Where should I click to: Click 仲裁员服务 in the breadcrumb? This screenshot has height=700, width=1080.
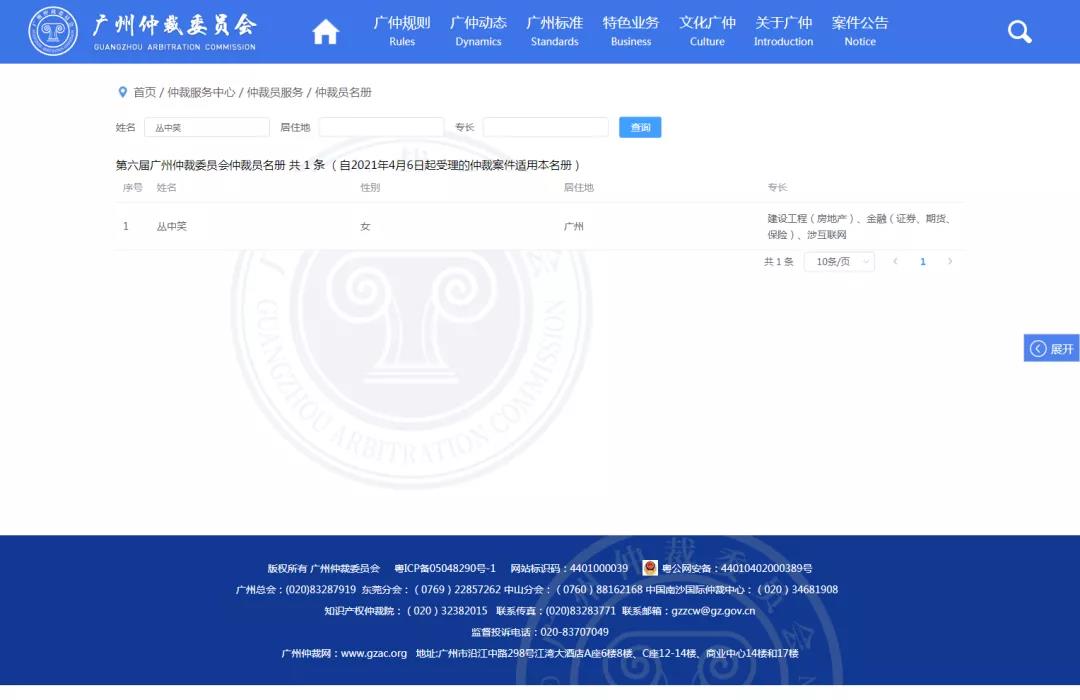pyautogui.click(x=275, y=92)
